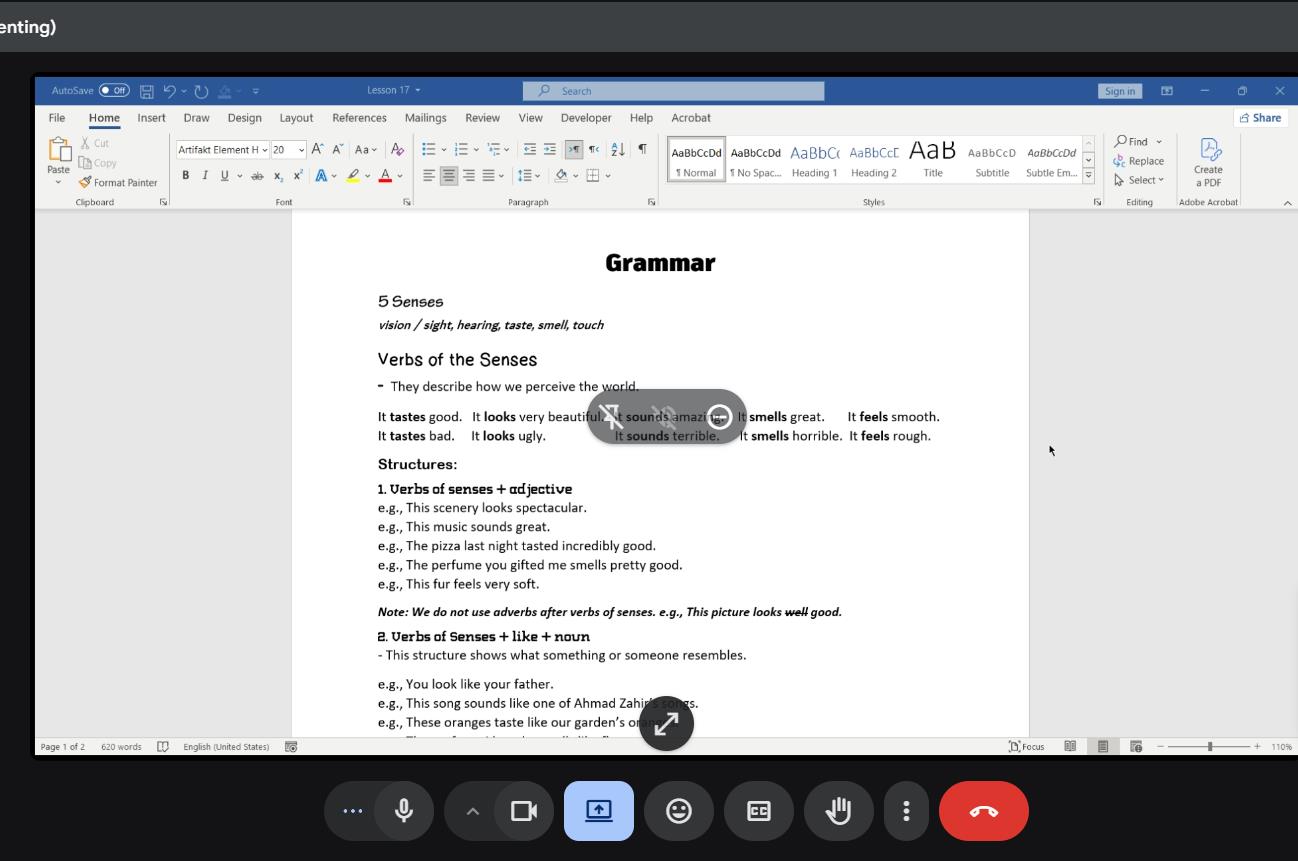
Task: Open the References ribbon tab
Action: 359,118
